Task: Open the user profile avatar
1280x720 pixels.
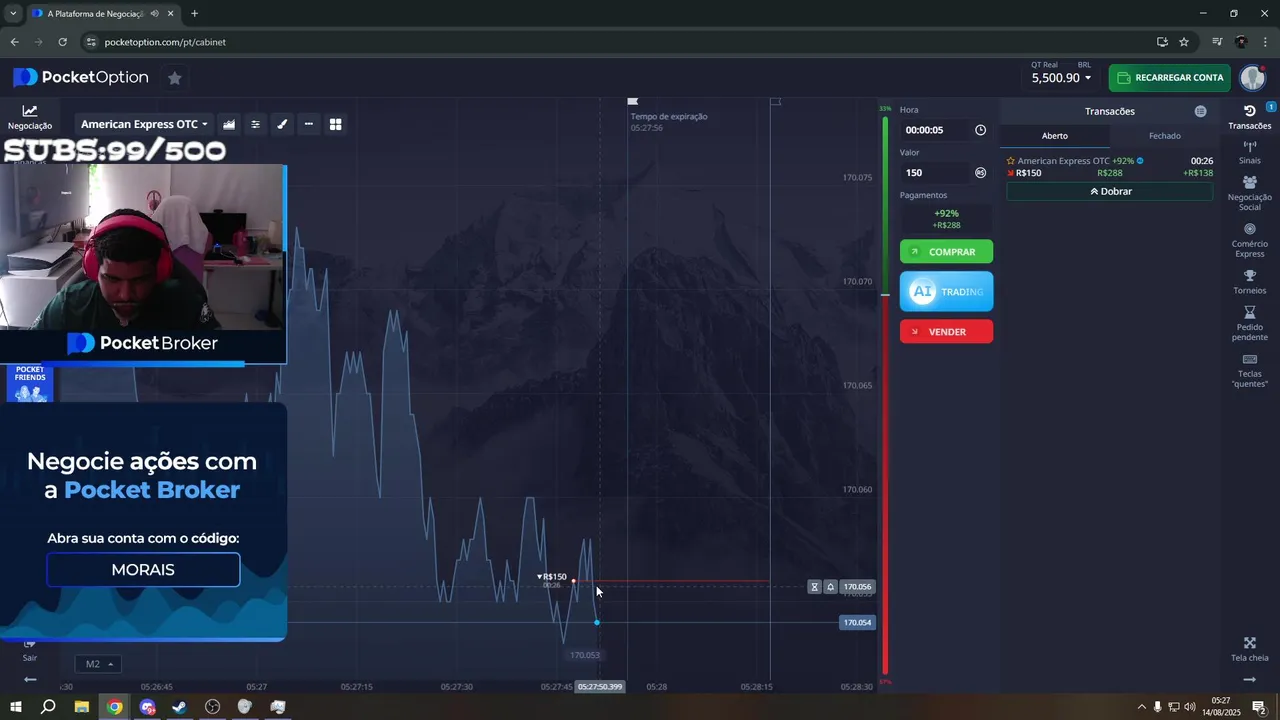Action: [x=1253, y=78]
